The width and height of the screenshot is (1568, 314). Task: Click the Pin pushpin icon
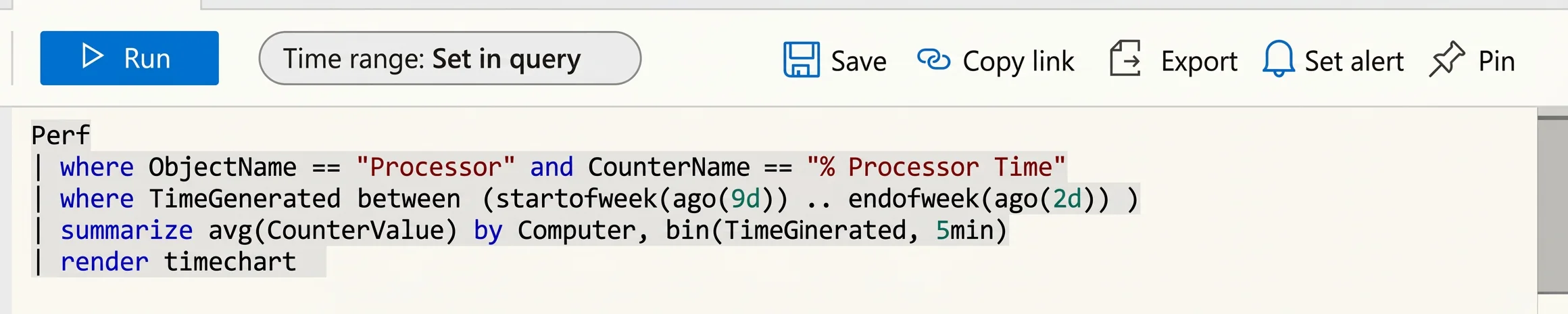point(1447,59)
